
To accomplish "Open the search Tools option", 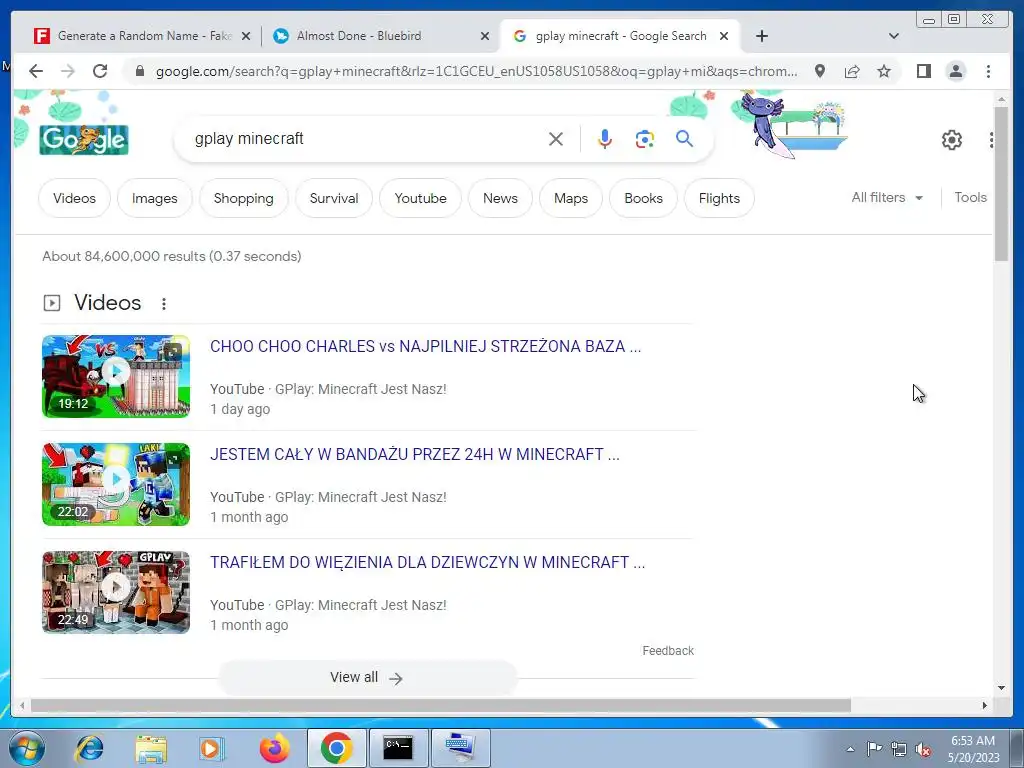I will pos(970,197).
